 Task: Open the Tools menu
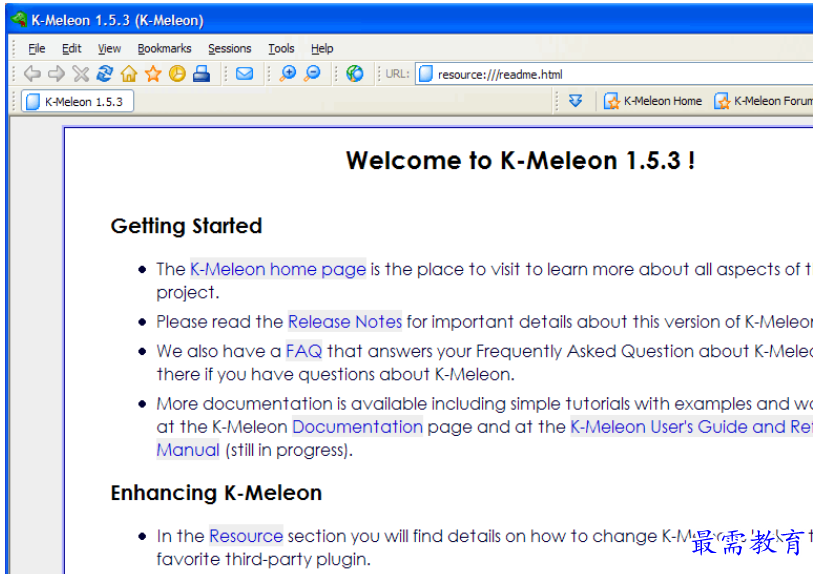(281, 48)
